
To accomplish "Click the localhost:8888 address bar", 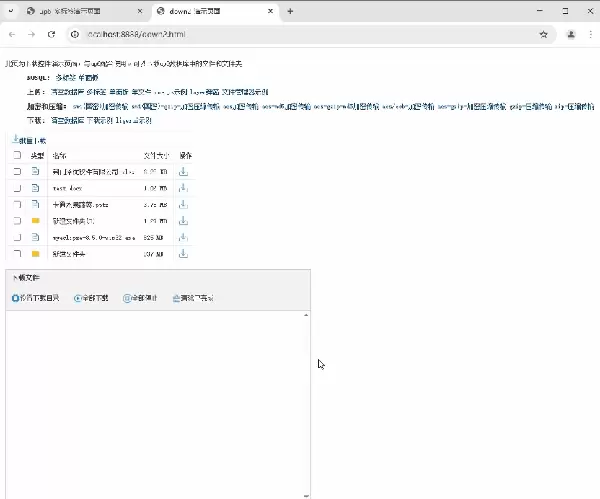I will (x=300, y=33).
